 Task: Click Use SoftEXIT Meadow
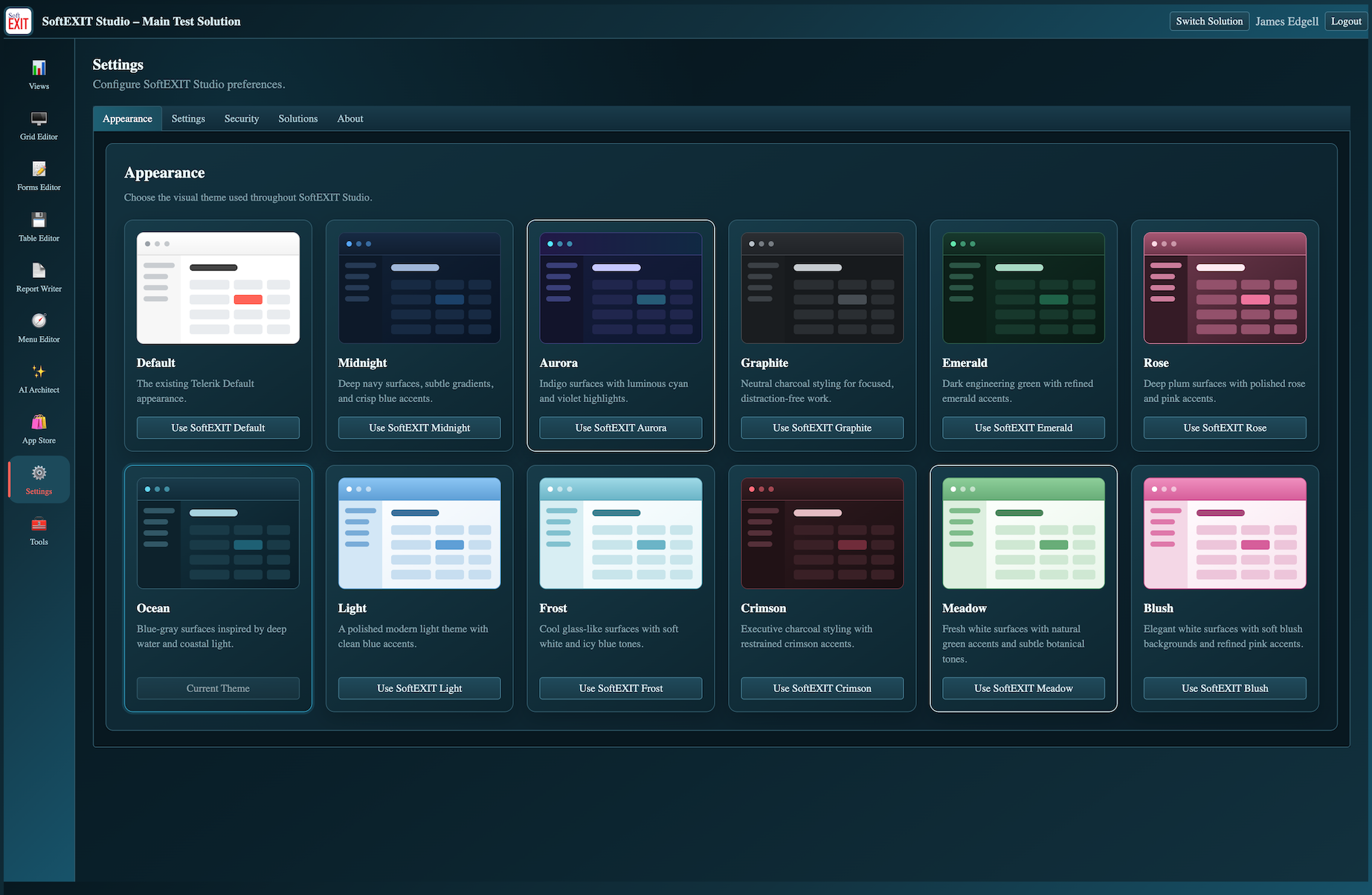(x=1024, y=688)
